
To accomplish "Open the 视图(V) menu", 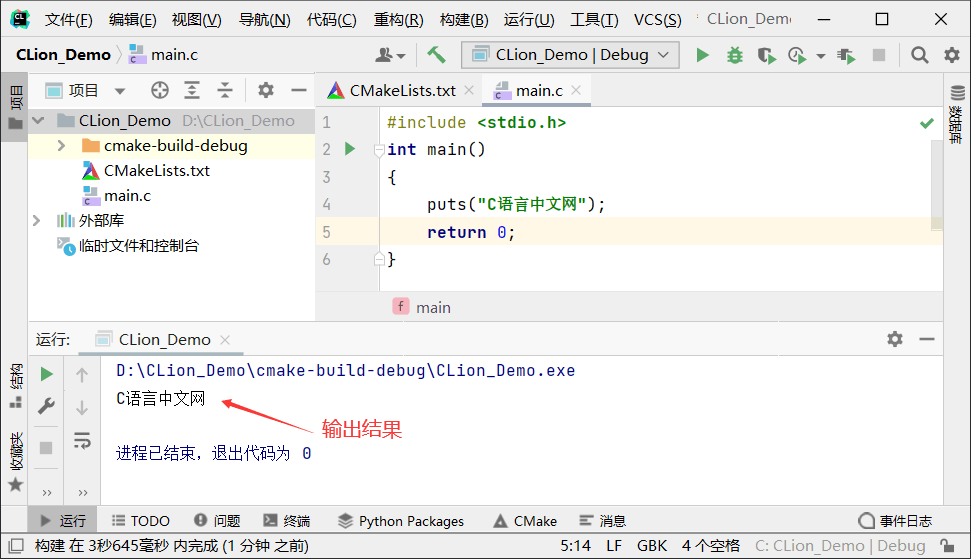I will click(x=196, y=20).
